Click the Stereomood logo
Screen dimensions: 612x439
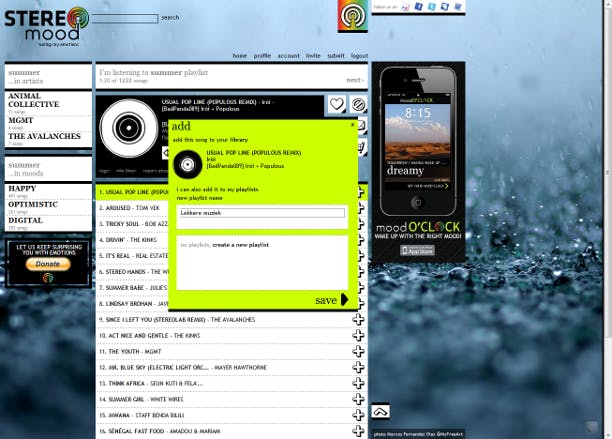click(x=47, y=27)
